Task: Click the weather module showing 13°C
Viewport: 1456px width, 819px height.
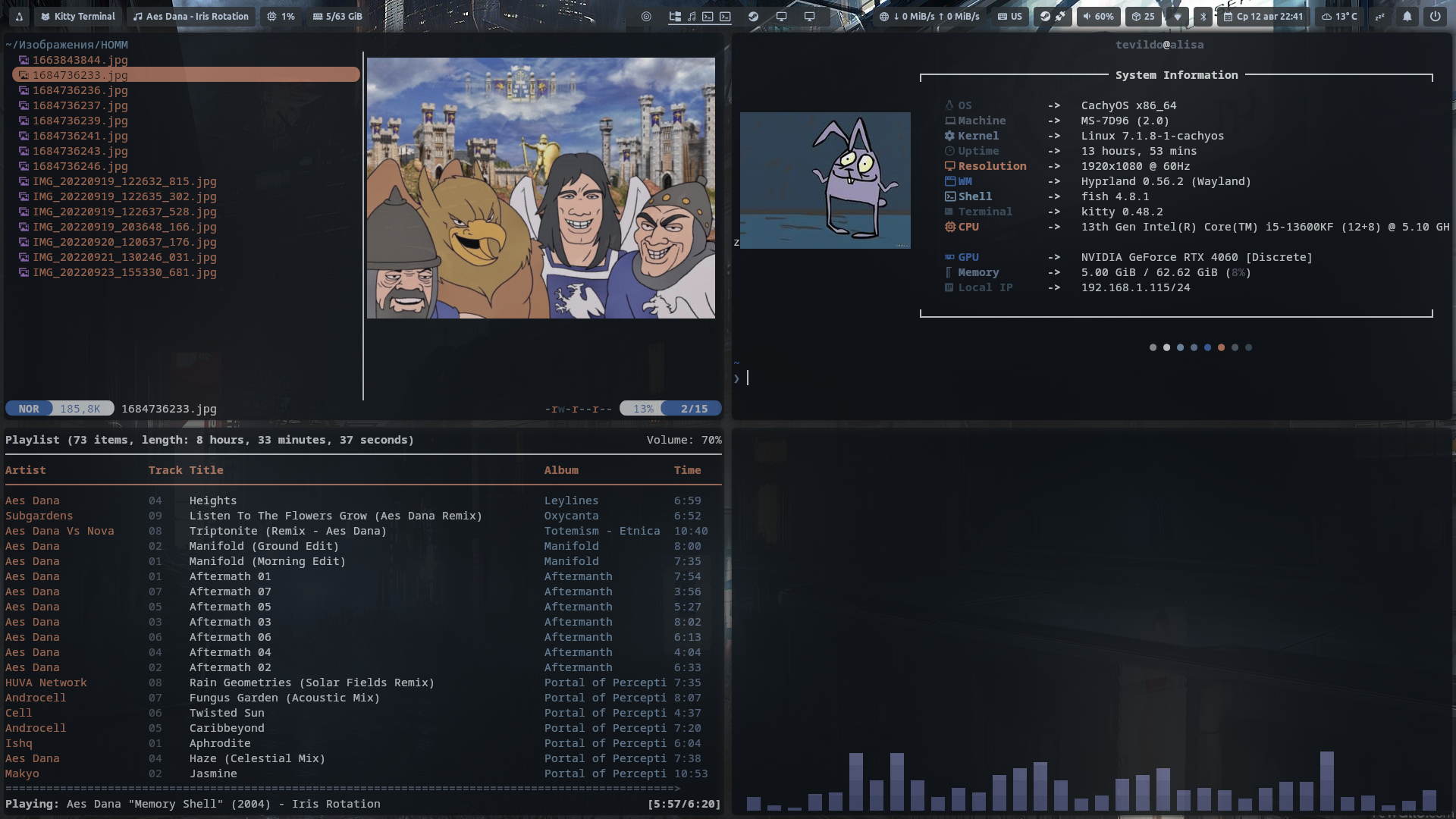Action: (1339, 16)
